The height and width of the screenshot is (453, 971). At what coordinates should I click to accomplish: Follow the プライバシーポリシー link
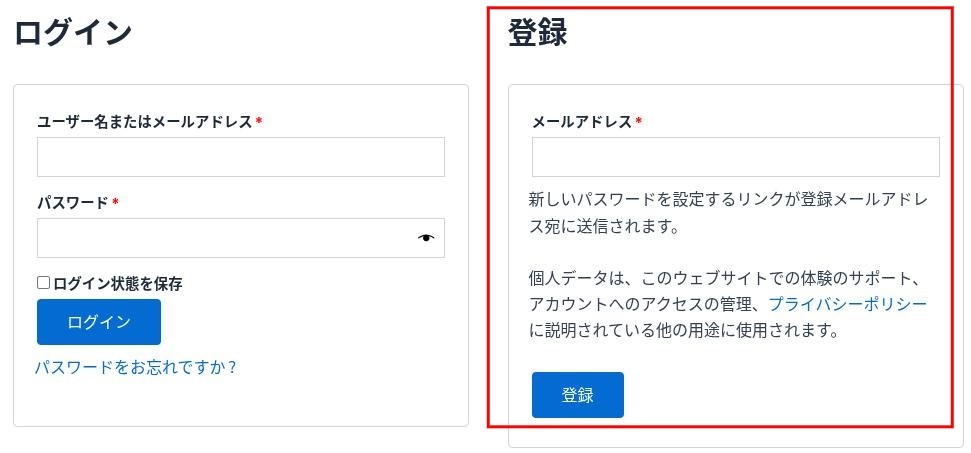coord(847,303)
